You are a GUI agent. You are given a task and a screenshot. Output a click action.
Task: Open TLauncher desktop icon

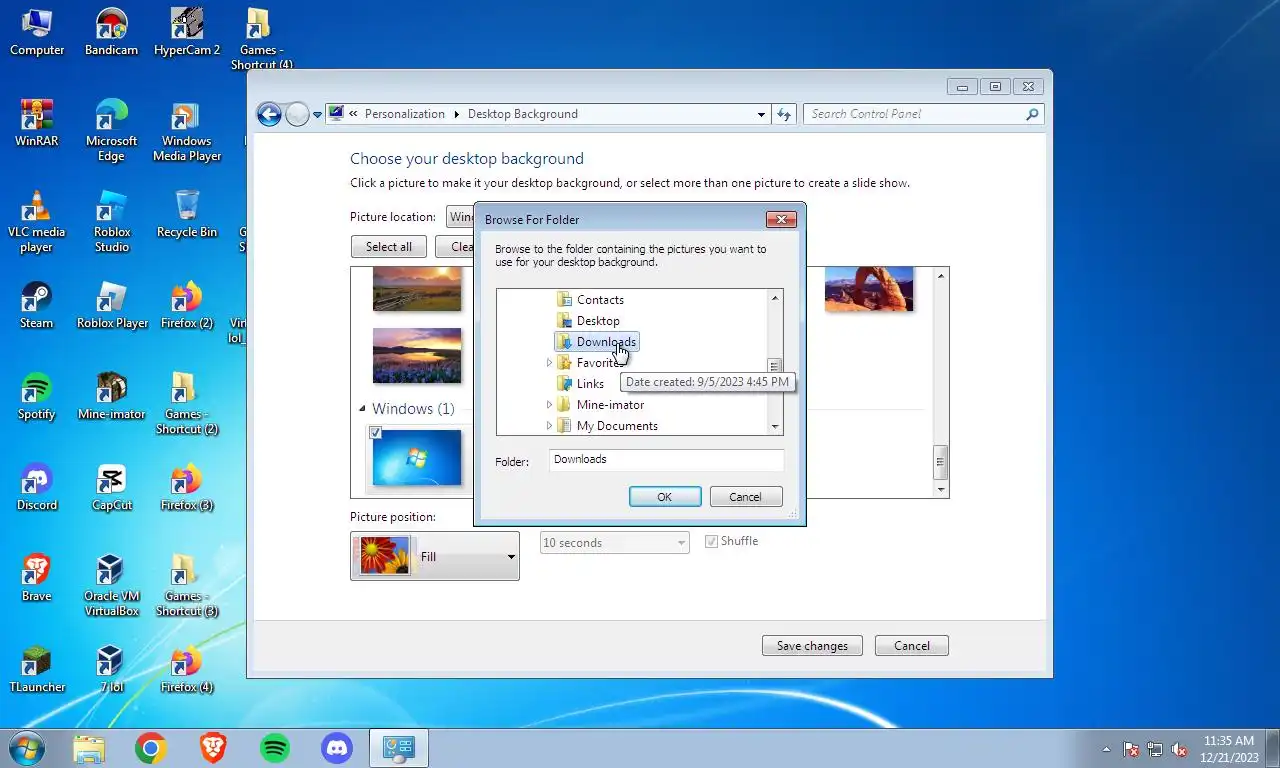[x=37, y=669]
